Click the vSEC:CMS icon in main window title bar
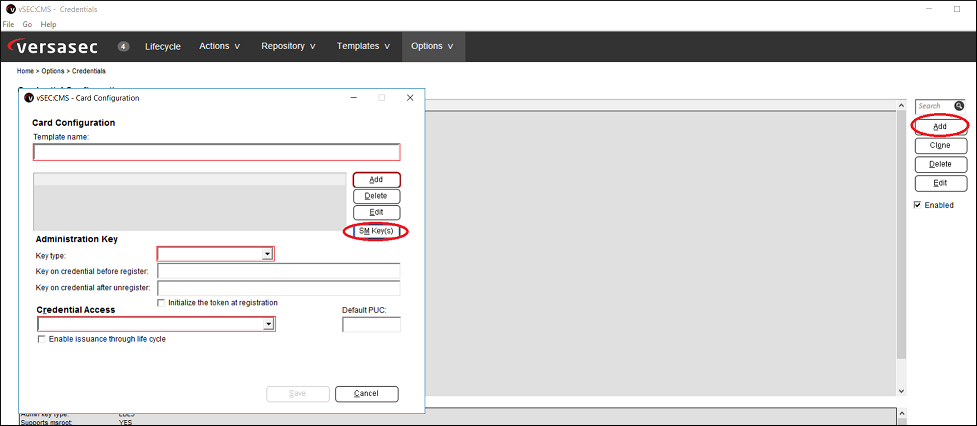This screenshot has width=977, height=426. pos(9,9)
